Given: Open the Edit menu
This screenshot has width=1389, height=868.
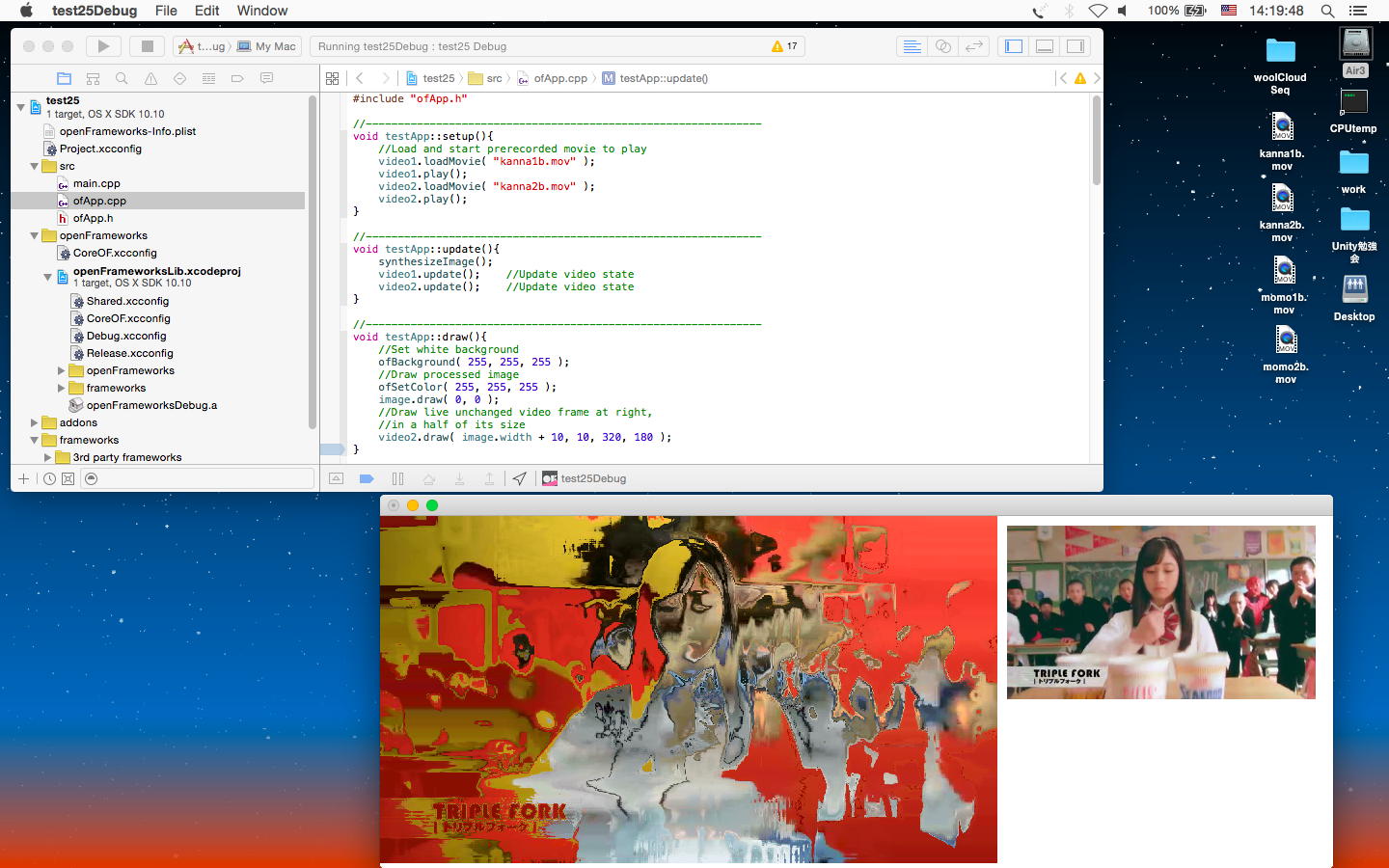Looking at the screenshot, I should (x=207, y=11).
